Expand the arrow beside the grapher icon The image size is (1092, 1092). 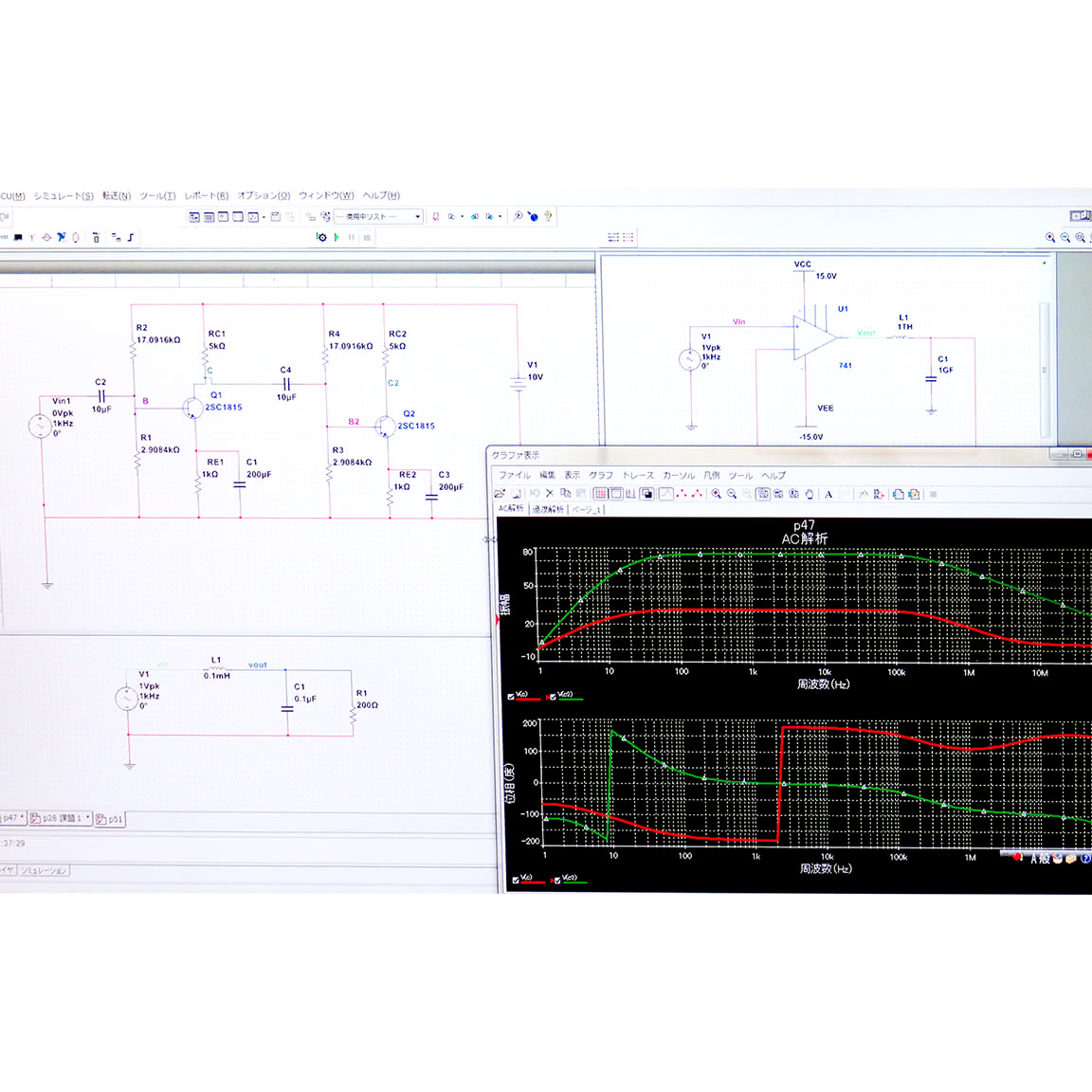tap(264, 217)
